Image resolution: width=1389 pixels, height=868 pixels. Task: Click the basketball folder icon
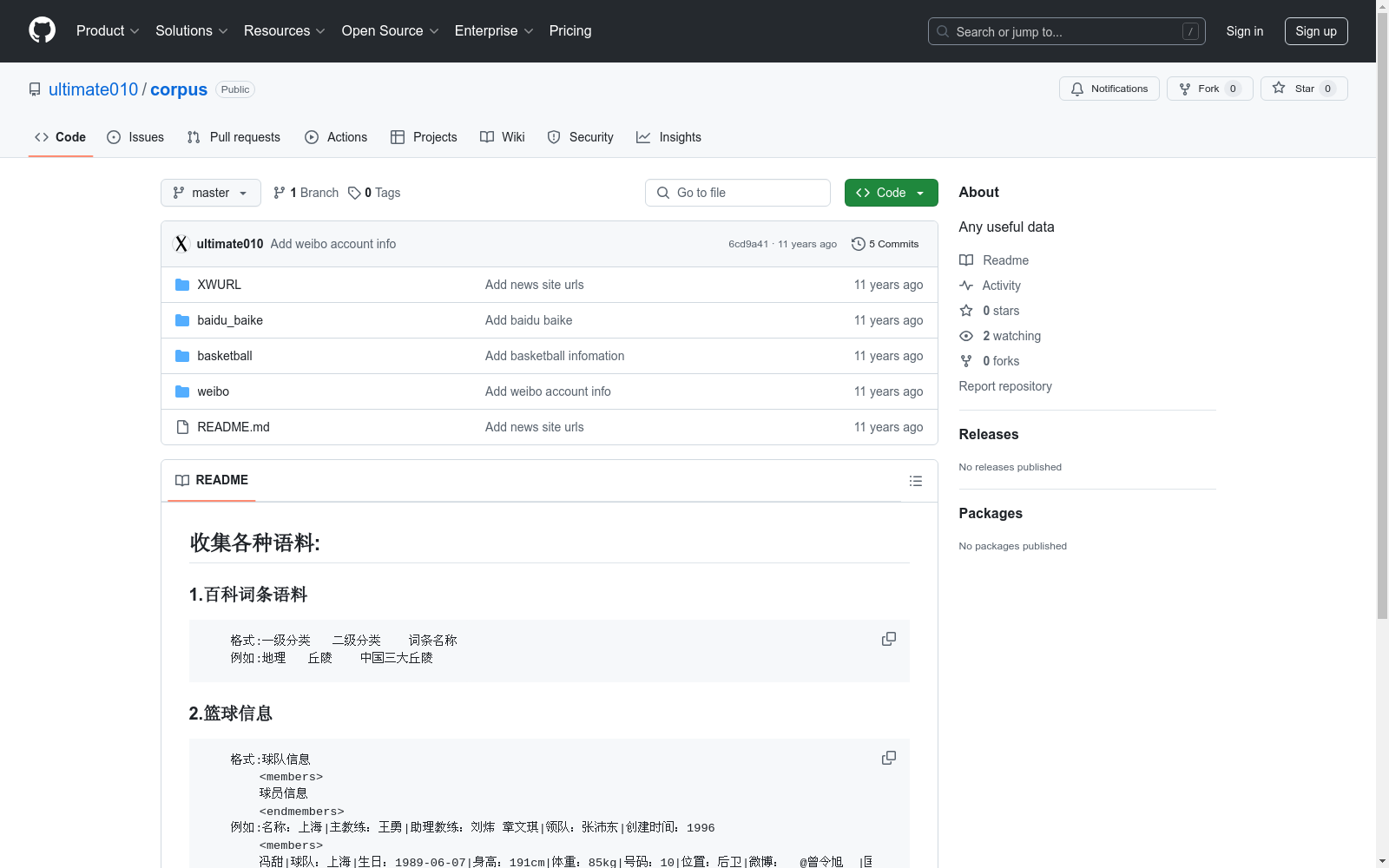click(x=182, y=356)
